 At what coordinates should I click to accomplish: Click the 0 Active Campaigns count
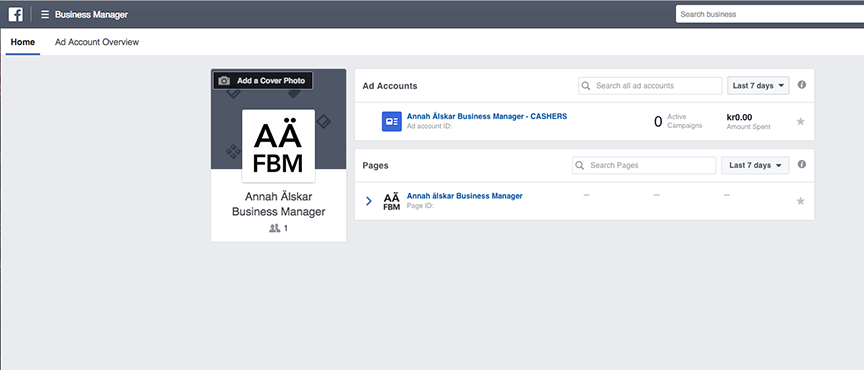658,122
